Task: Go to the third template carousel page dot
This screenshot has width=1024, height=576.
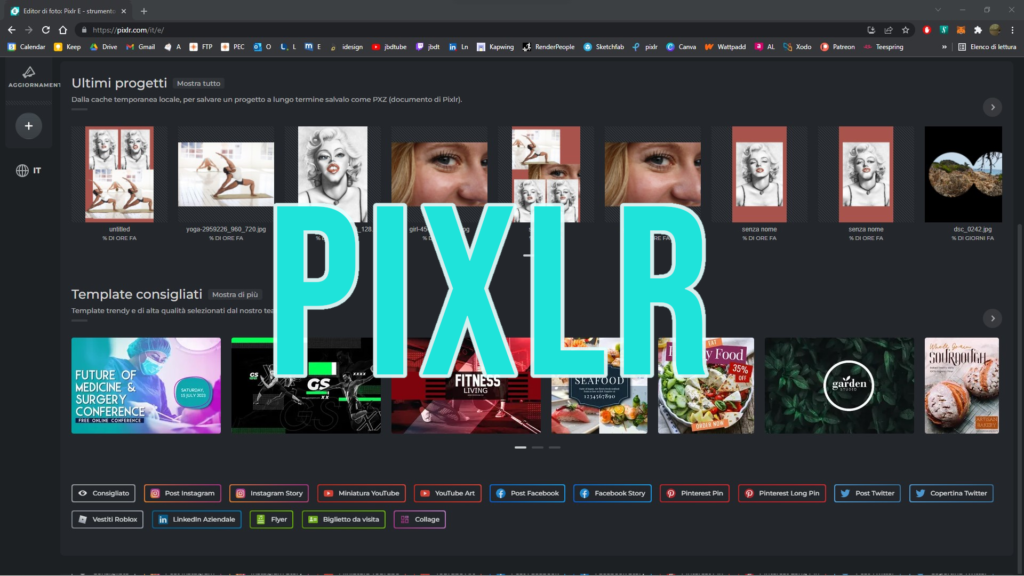Action: (x=554, y=447)
